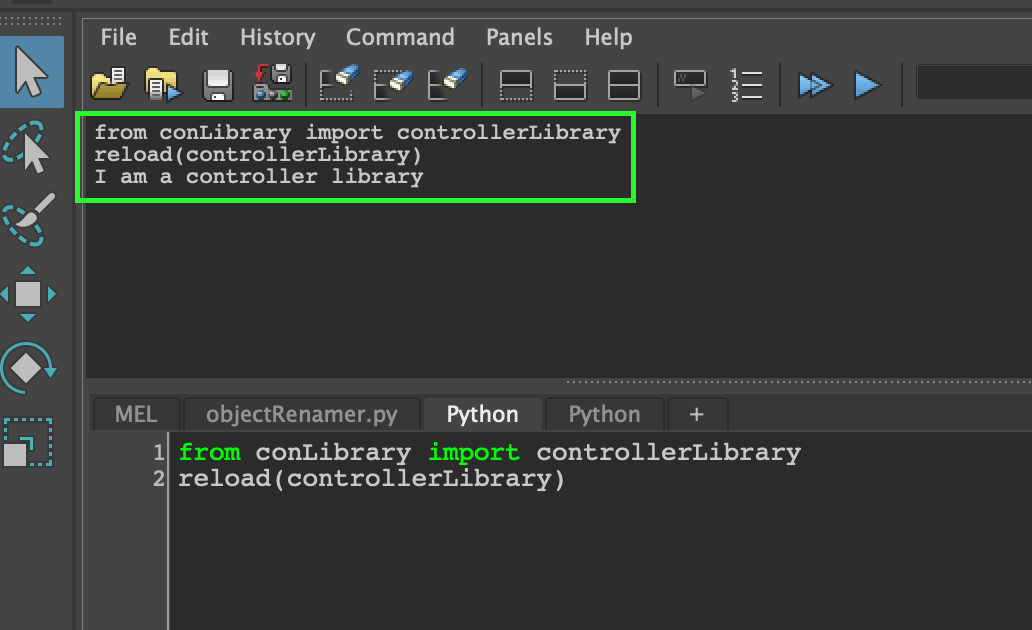Click Save Script to Shelf icon
1032x630 pixels.
[x=272, y=84]
